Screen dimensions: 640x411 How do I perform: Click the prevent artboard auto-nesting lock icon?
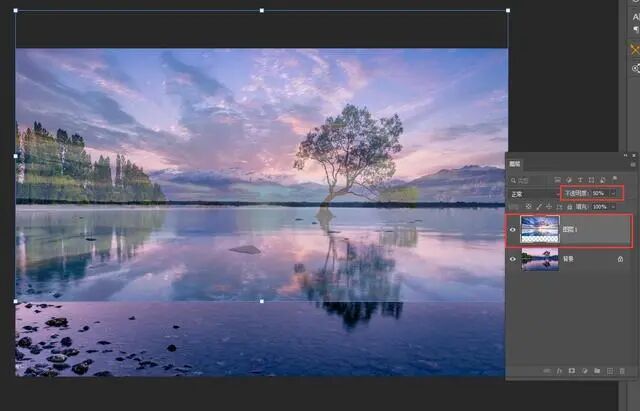coord(559,207)
